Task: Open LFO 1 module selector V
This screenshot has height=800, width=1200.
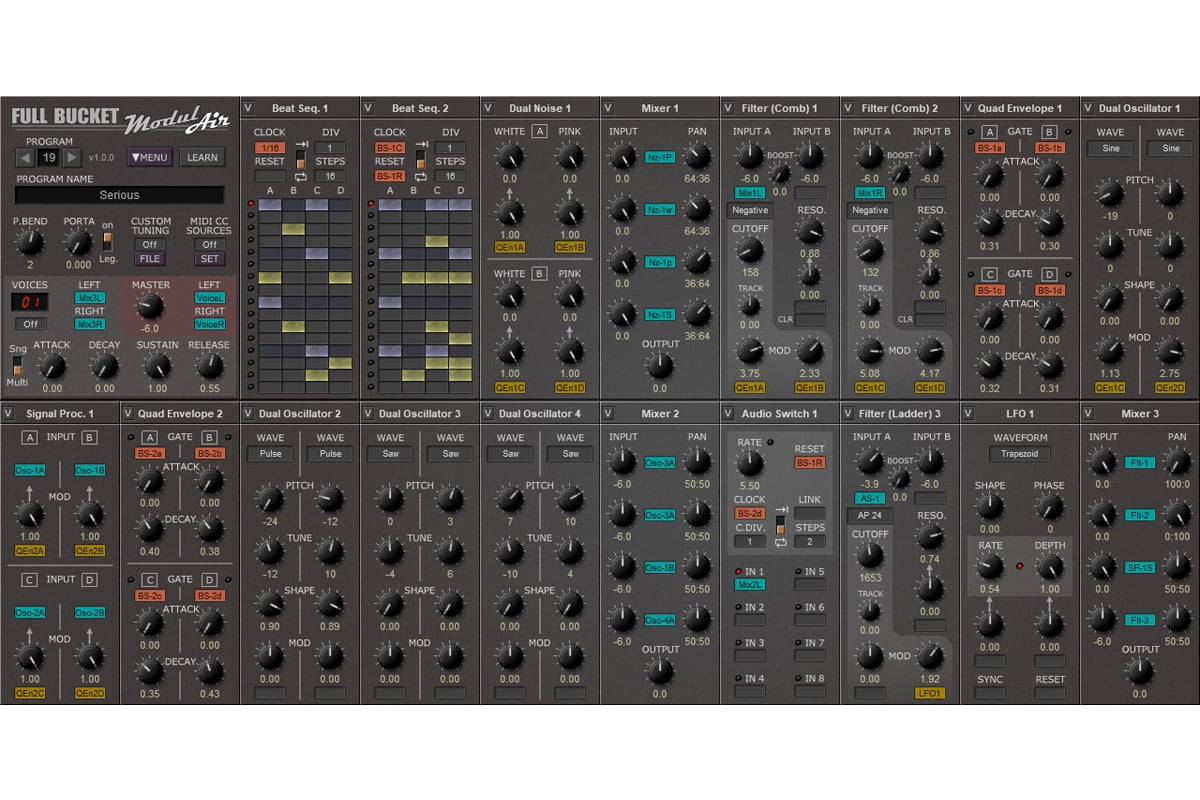Action: point(968,413)
